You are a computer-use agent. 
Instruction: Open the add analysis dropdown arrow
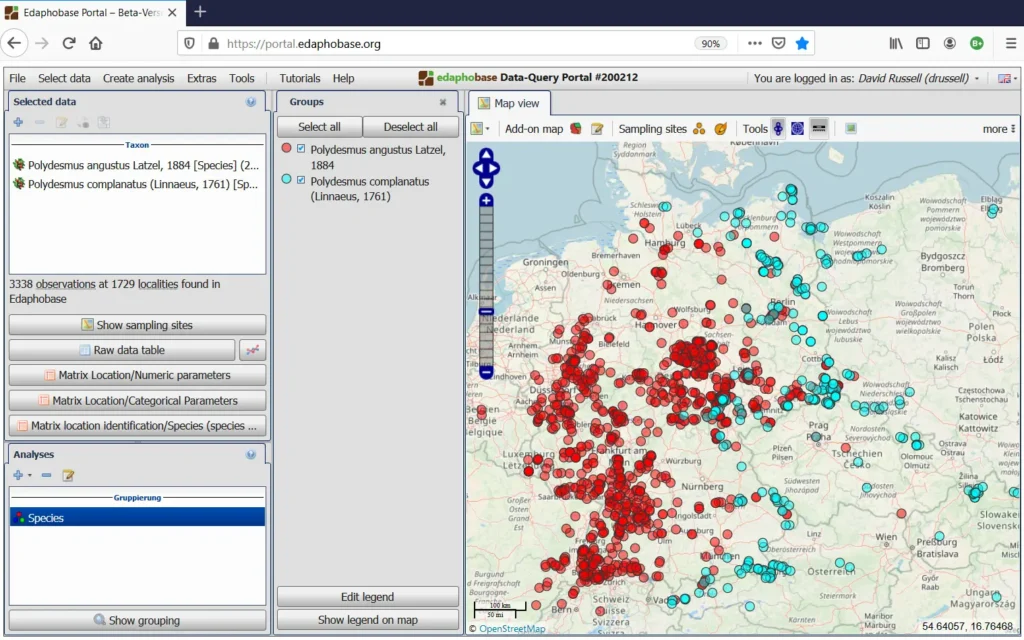click(30, 475)
